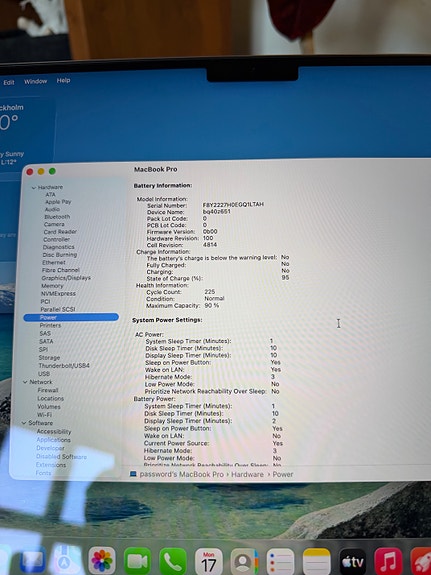
Task: Collapse the Software section in the sidebar
Action: click(x=24, y=423)
